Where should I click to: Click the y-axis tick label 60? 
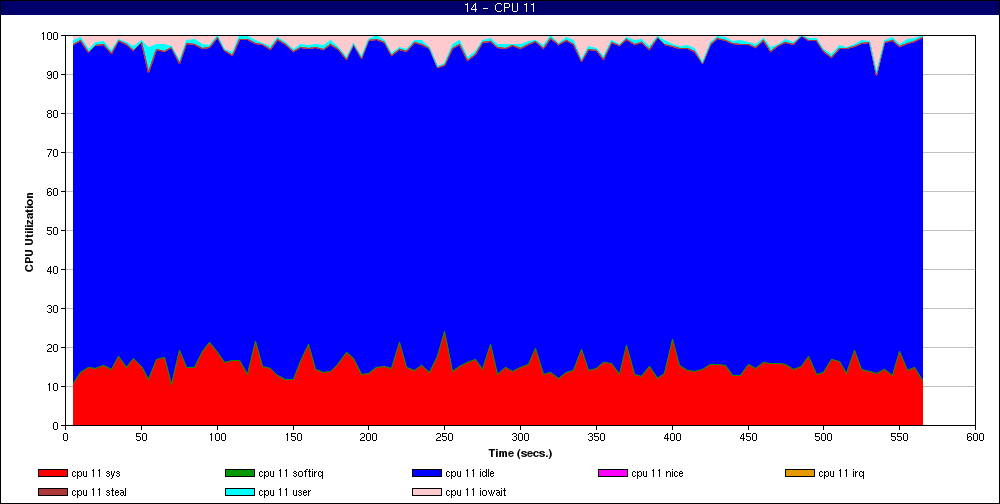coord(52,191)
